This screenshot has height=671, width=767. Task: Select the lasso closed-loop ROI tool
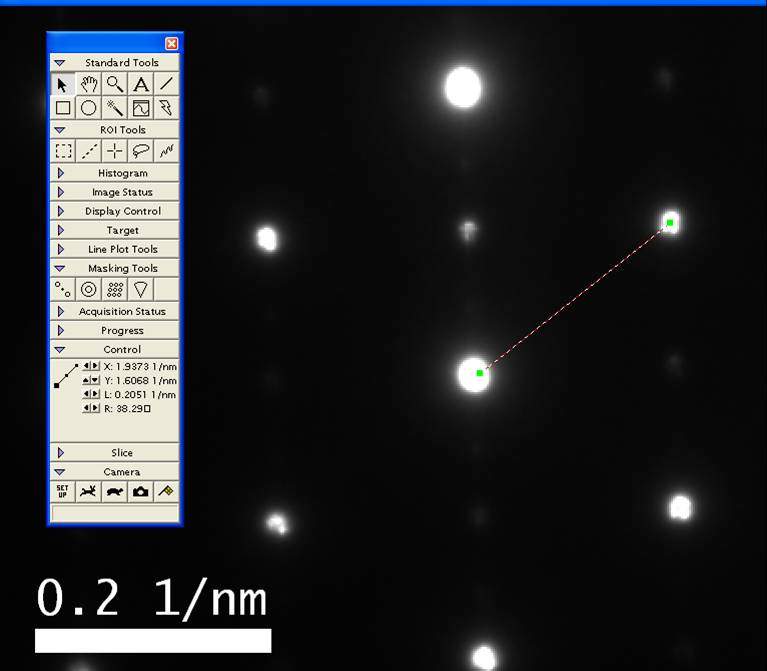[x=140, y=151]
